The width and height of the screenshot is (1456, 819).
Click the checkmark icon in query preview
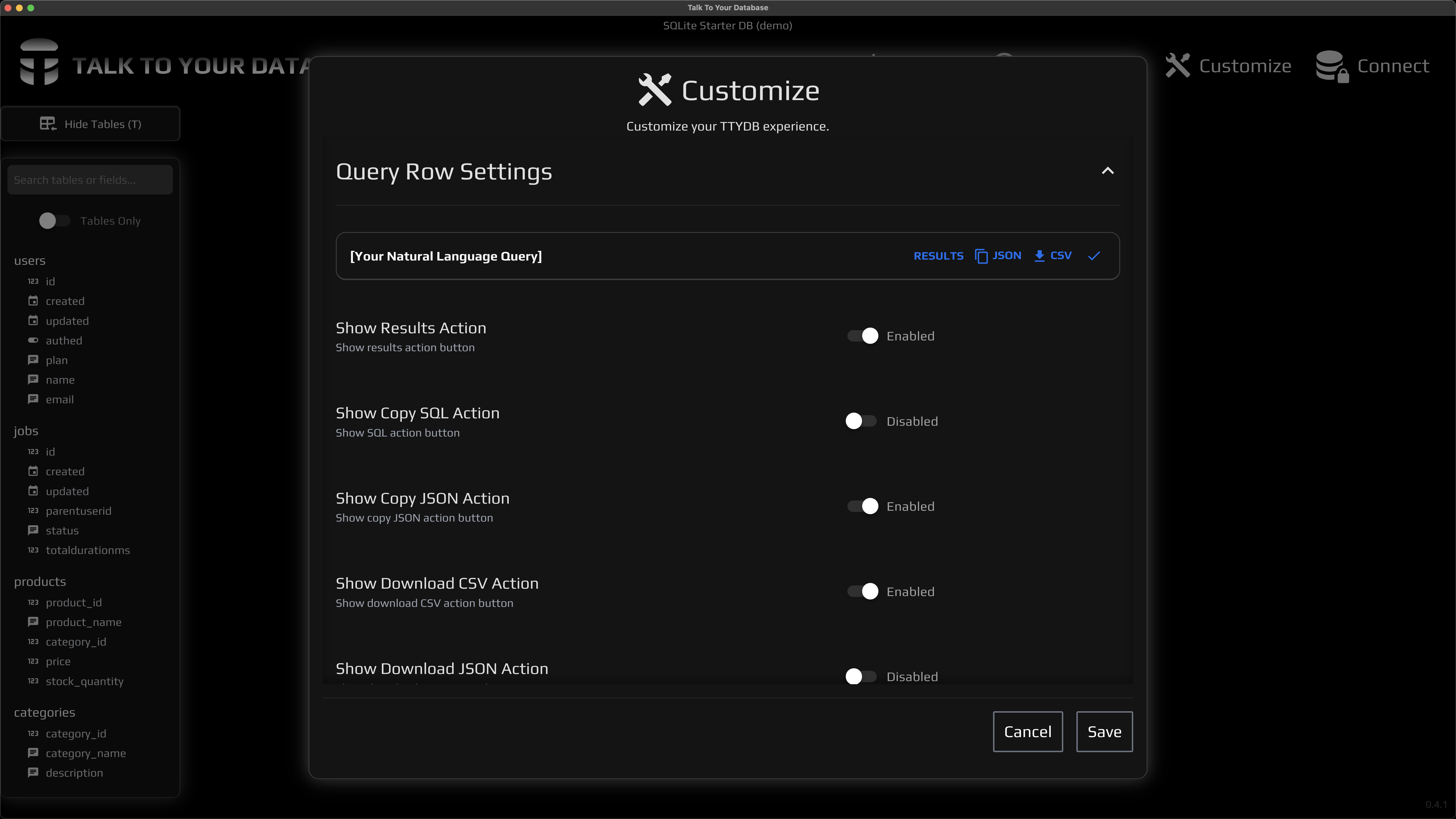1094,256
